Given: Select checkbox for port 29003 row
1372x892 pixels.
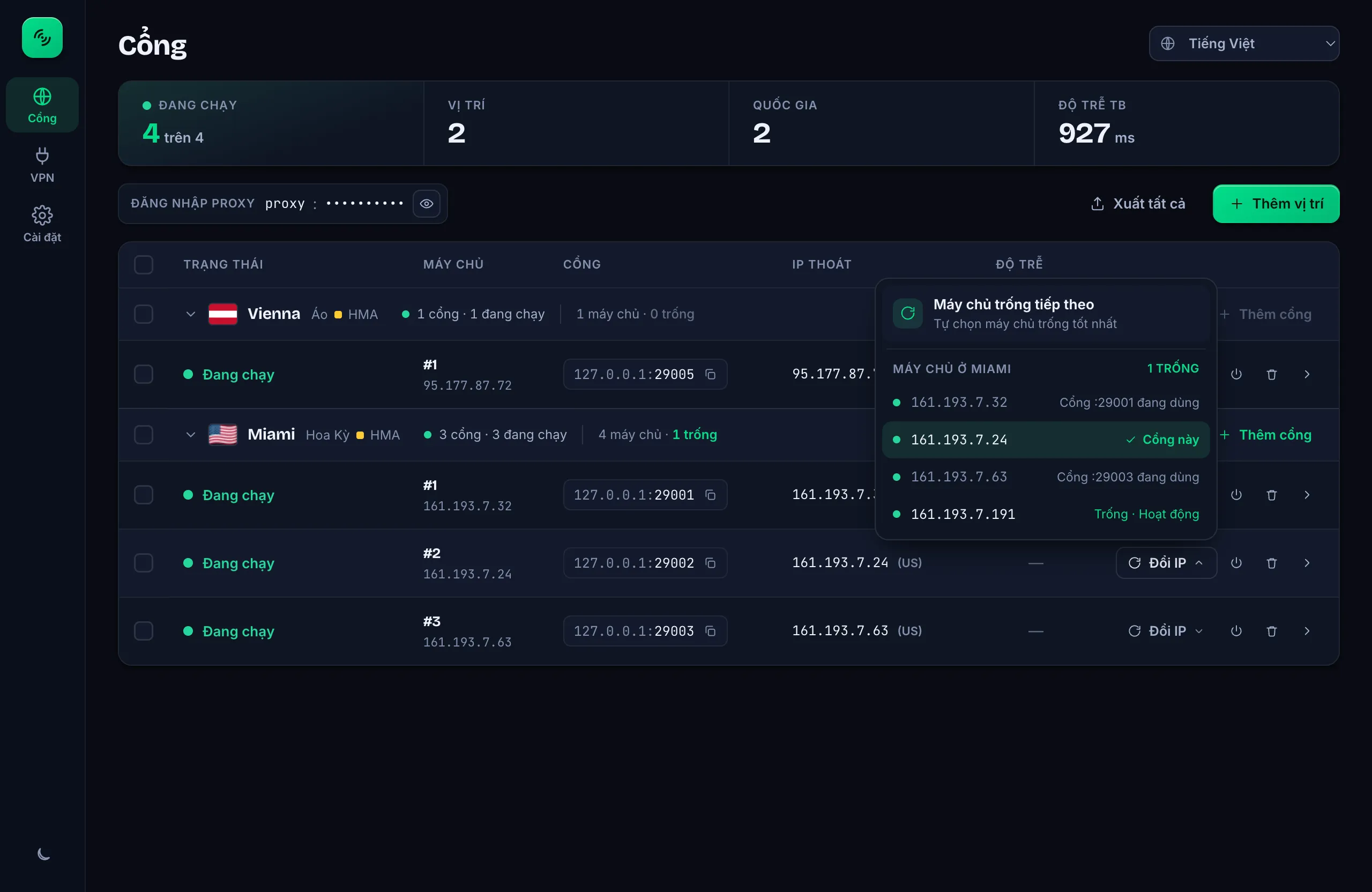Looking at the screenshot, I should click(x=144, y=631).
